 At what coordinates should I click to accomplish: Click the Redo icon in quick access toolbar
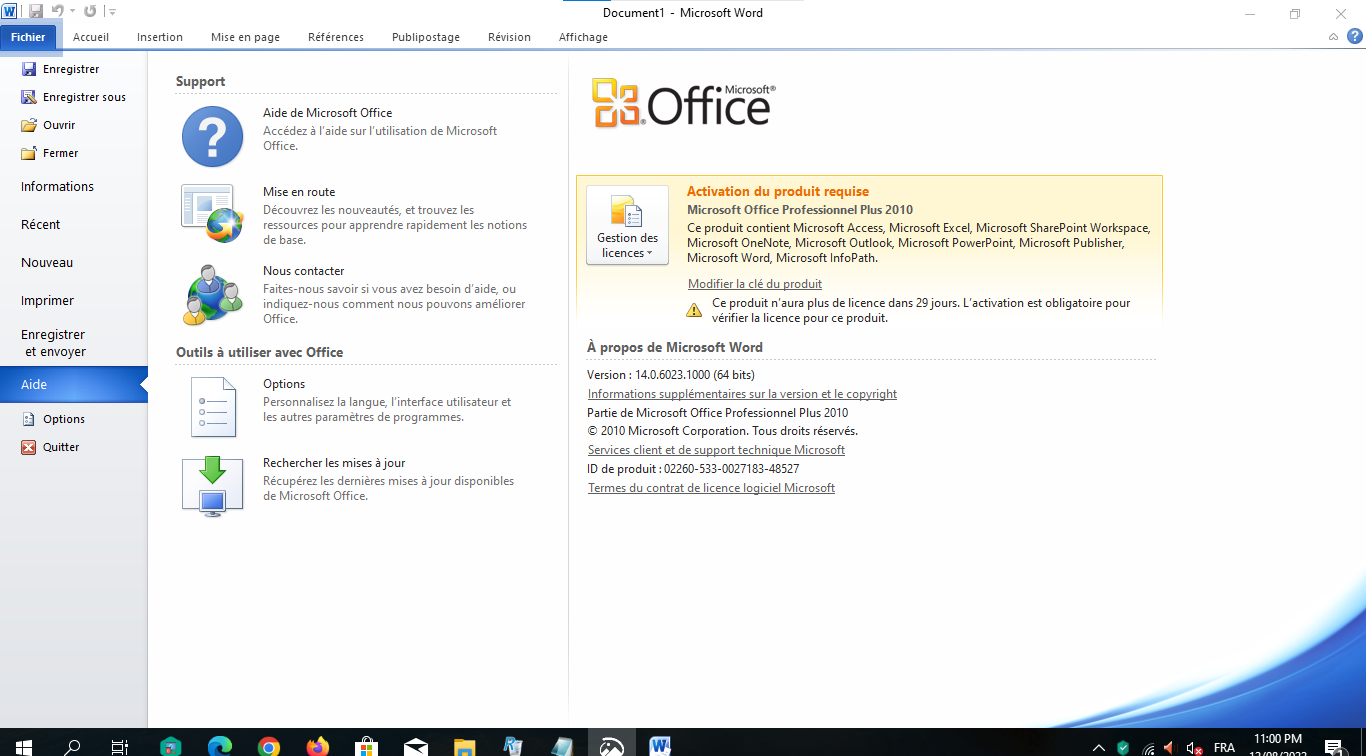point(90,11)
